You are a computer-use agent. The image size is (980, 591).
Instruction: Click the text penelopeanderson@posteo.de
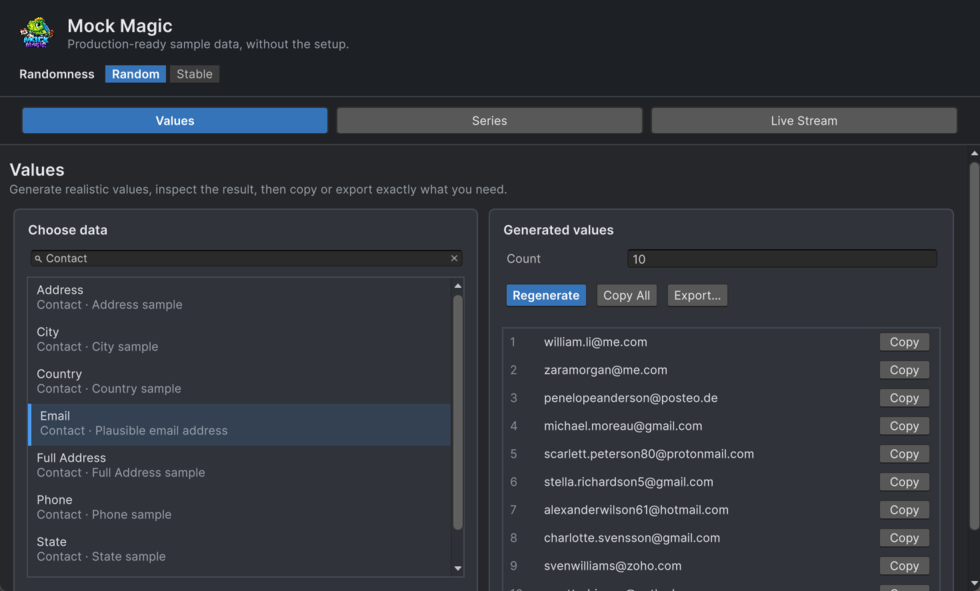pyautogui.click(x=631, y=398)
